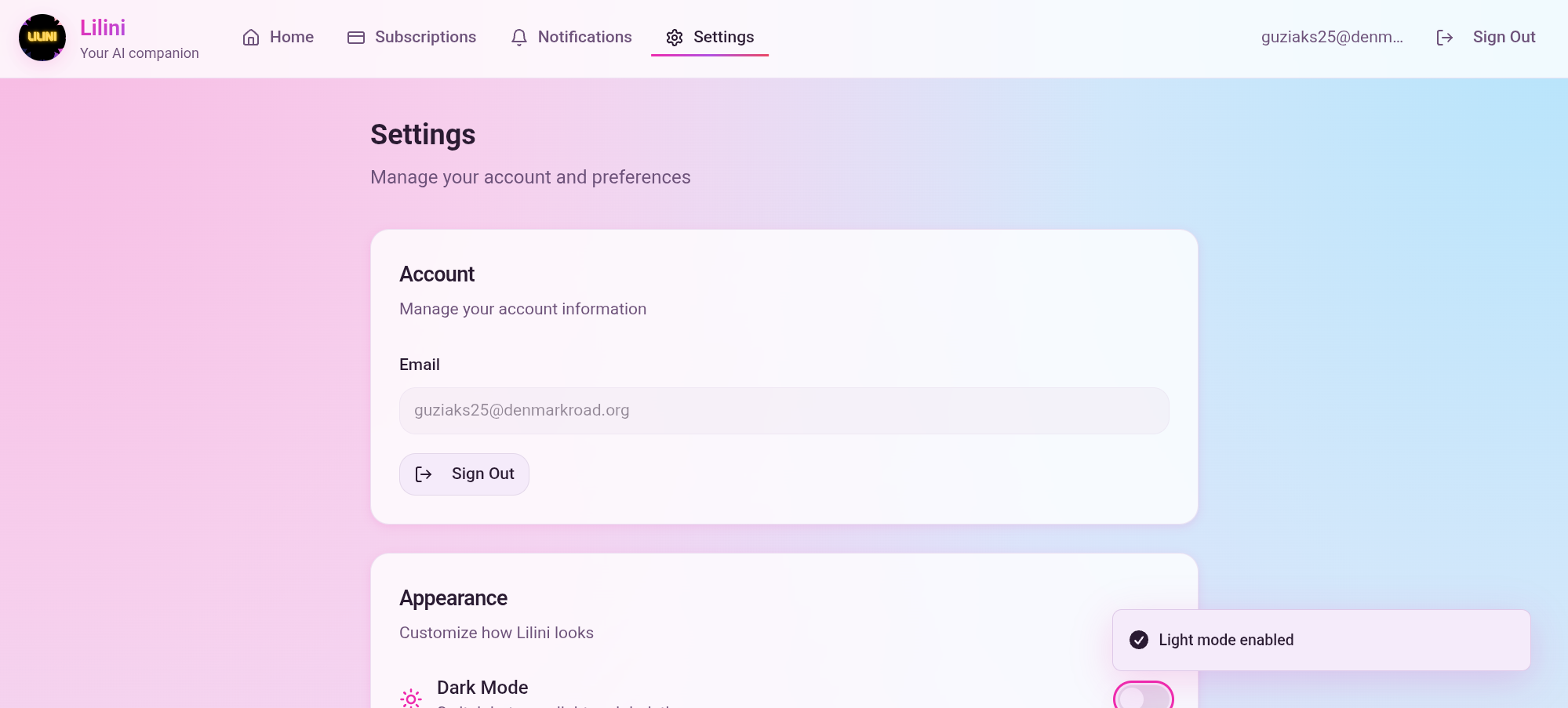Click the Lilini brand name text

tap(103, 27)
